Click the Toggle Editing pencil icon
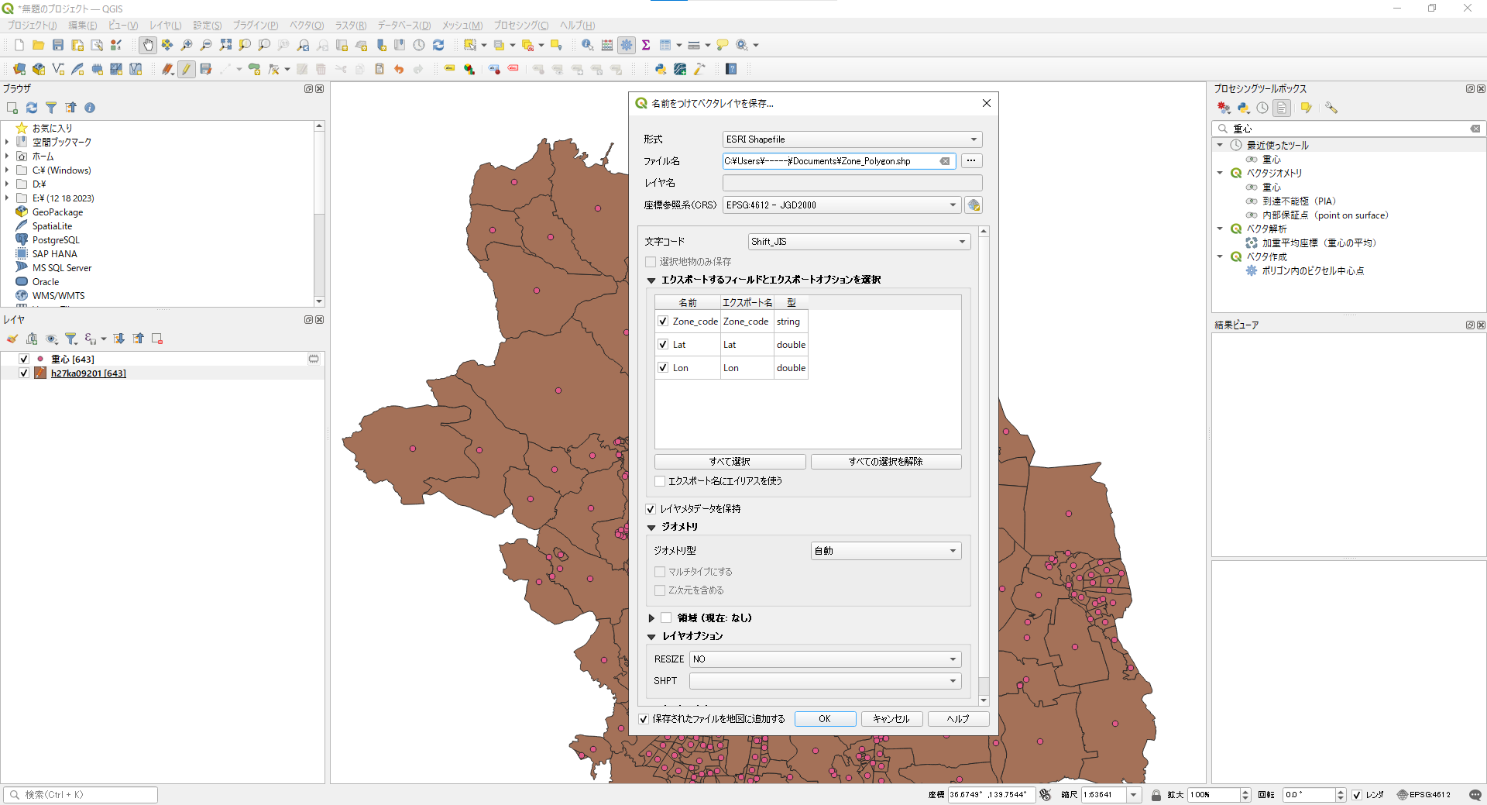Screen dimensions: 1487x805 click(x=186, y=69)
